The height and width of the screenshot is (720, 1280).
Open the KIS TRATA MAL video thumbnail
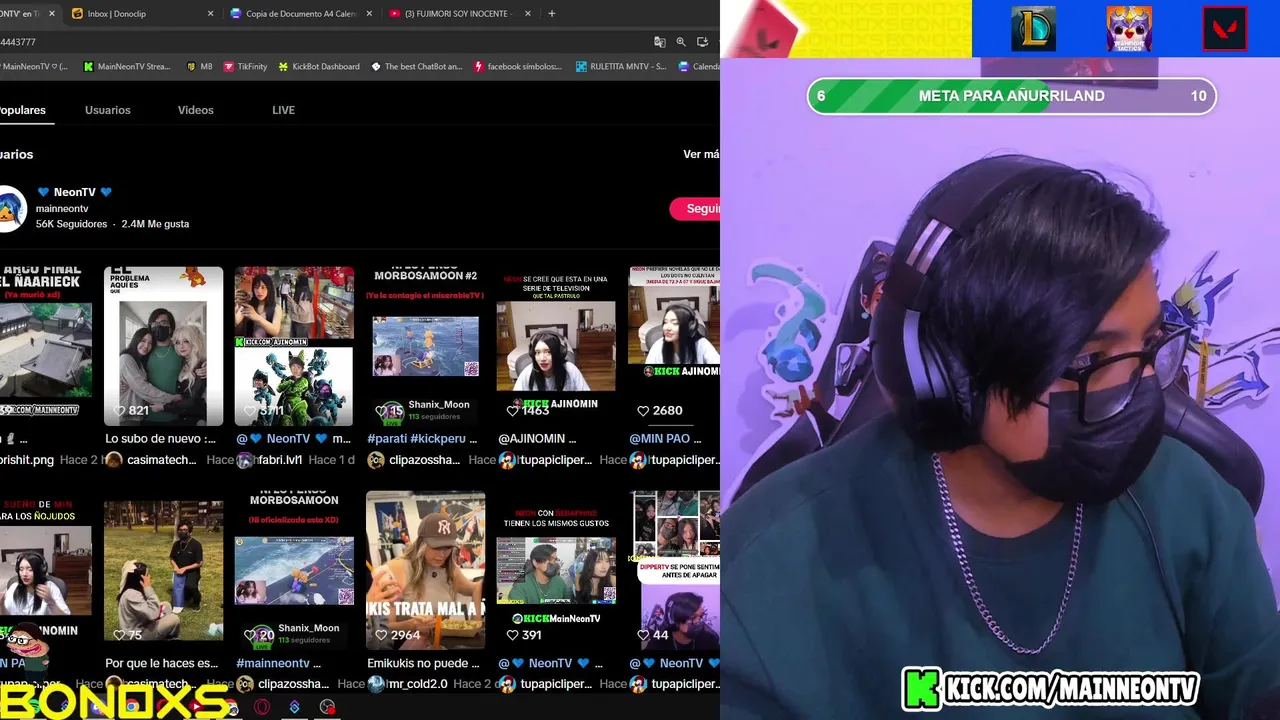425,570
